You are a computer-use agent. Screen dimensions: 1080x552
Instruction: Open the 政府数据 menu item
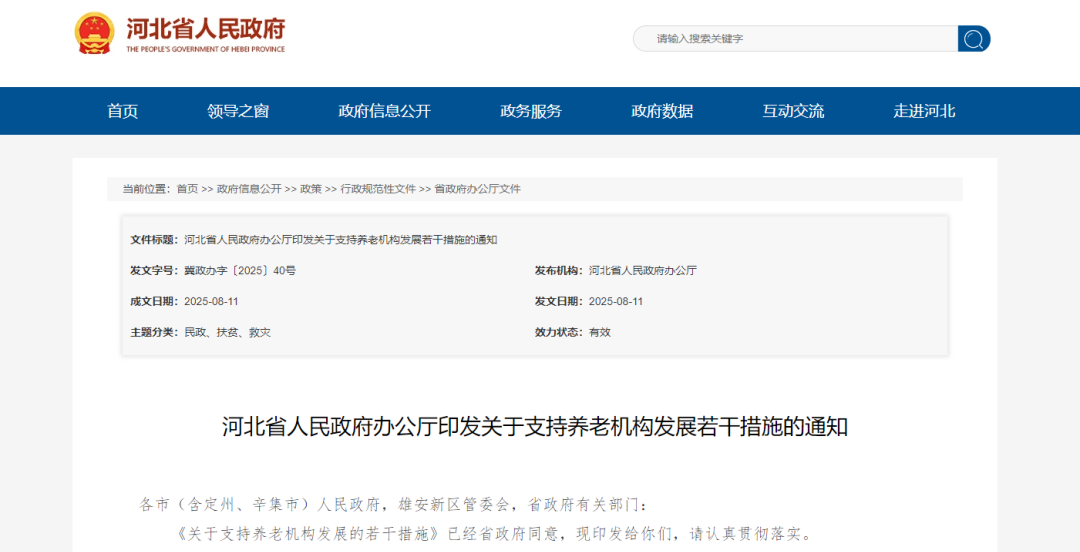[x=662, y=111]
